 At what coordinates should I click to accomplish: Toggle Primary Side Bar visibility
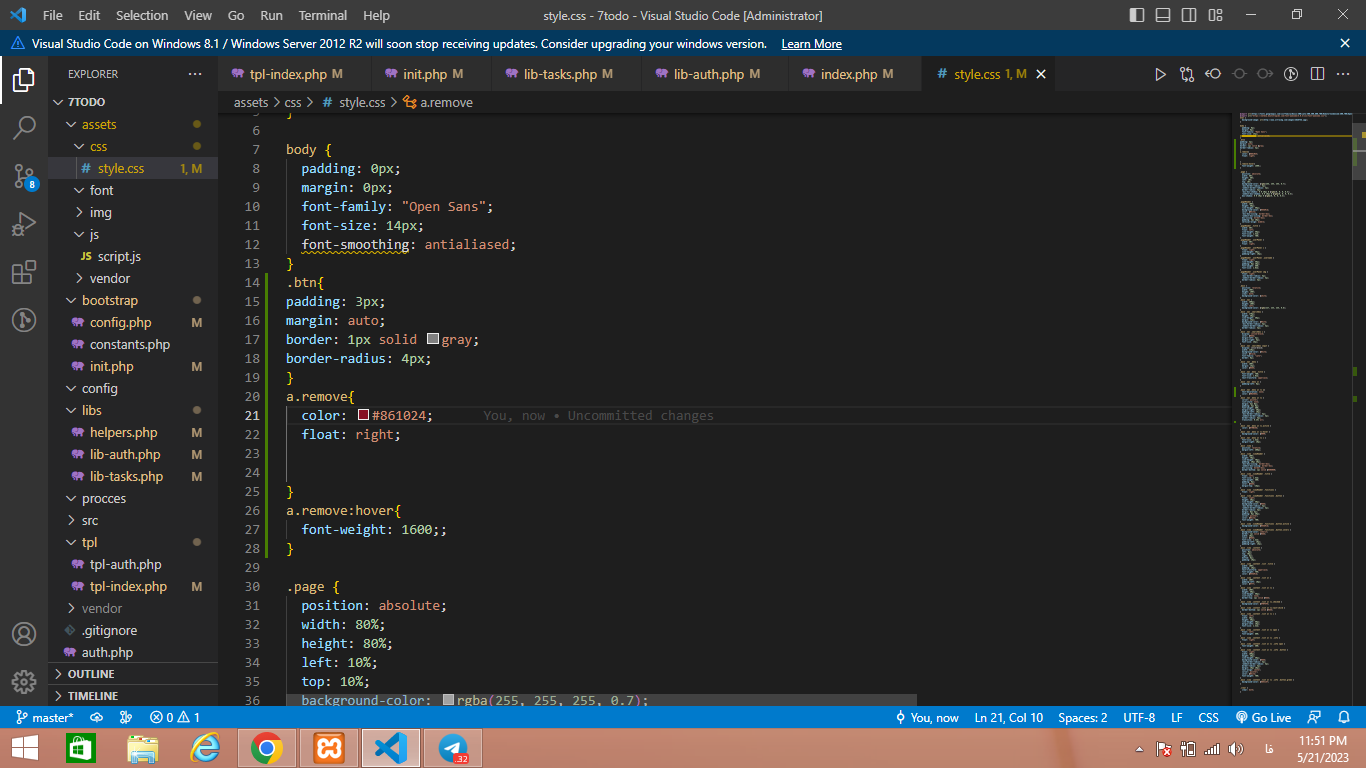point(1137,15)
